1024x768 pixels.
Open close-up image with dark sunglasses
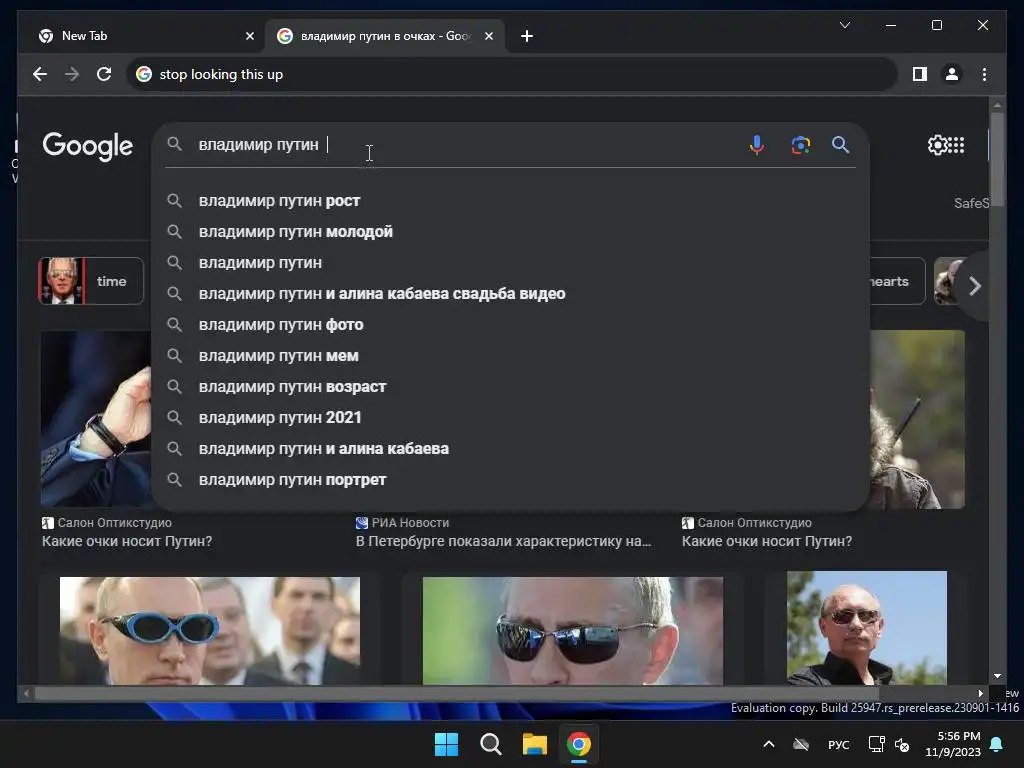pyautogui.click(x=573, y=630)
